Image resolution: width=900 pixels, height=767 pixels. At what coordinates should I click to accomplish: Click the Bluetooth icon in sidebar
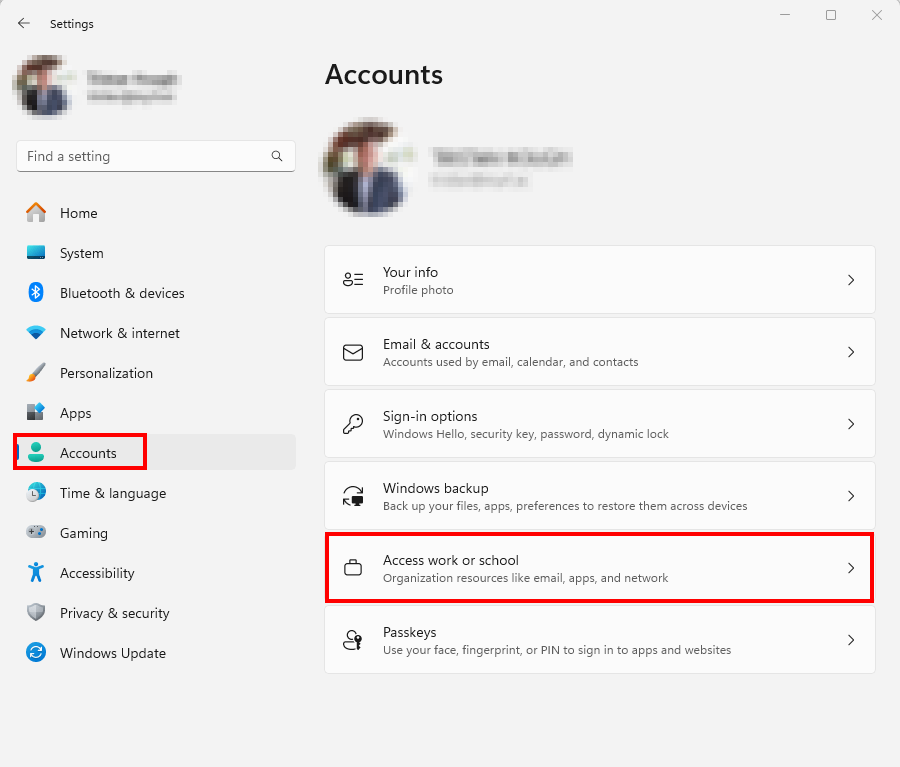(36, 292)
